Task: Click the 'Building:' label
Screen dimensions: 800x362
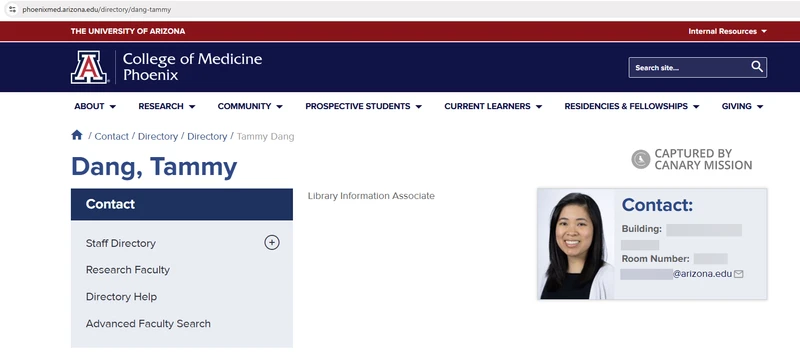Action: coord(641,229)
